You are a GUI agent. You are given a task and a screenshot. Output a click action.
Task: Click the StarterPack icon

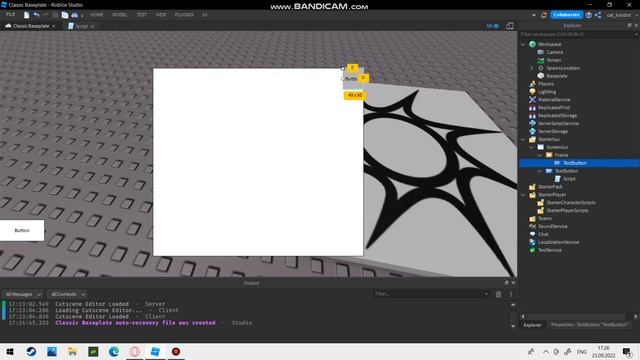pyautogui.click(x=532, y=187)
